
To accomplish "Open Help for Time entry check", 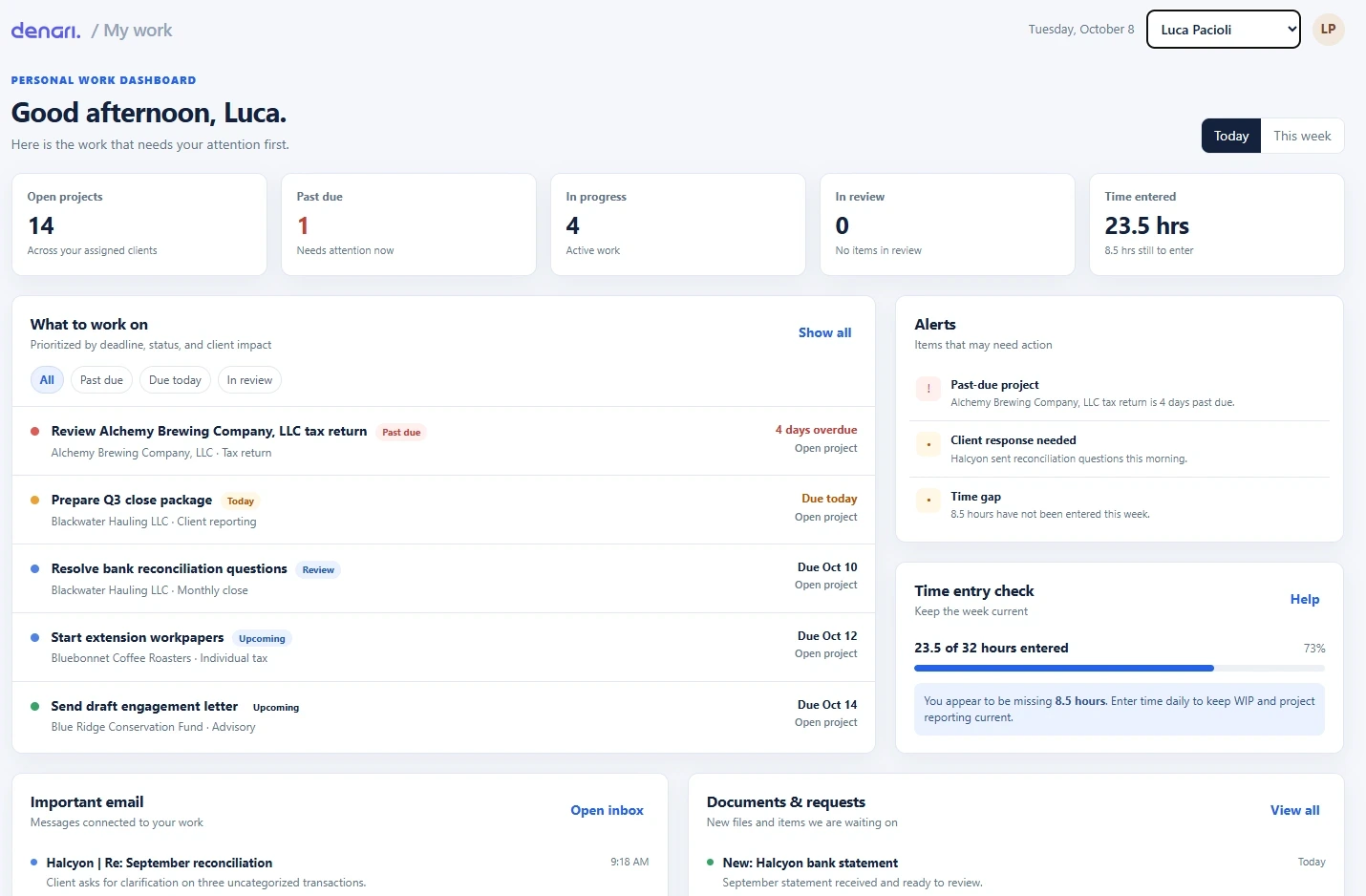I will coord(1305,599).
